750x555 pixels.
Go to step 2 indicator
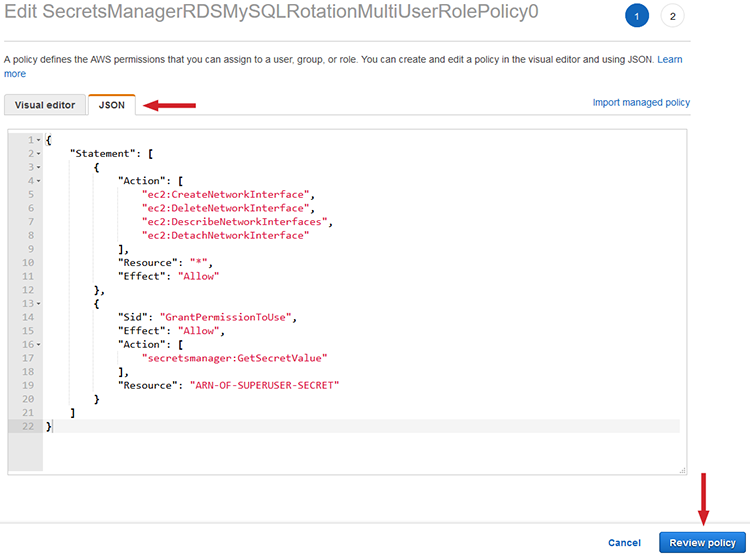tap(673, 16)
